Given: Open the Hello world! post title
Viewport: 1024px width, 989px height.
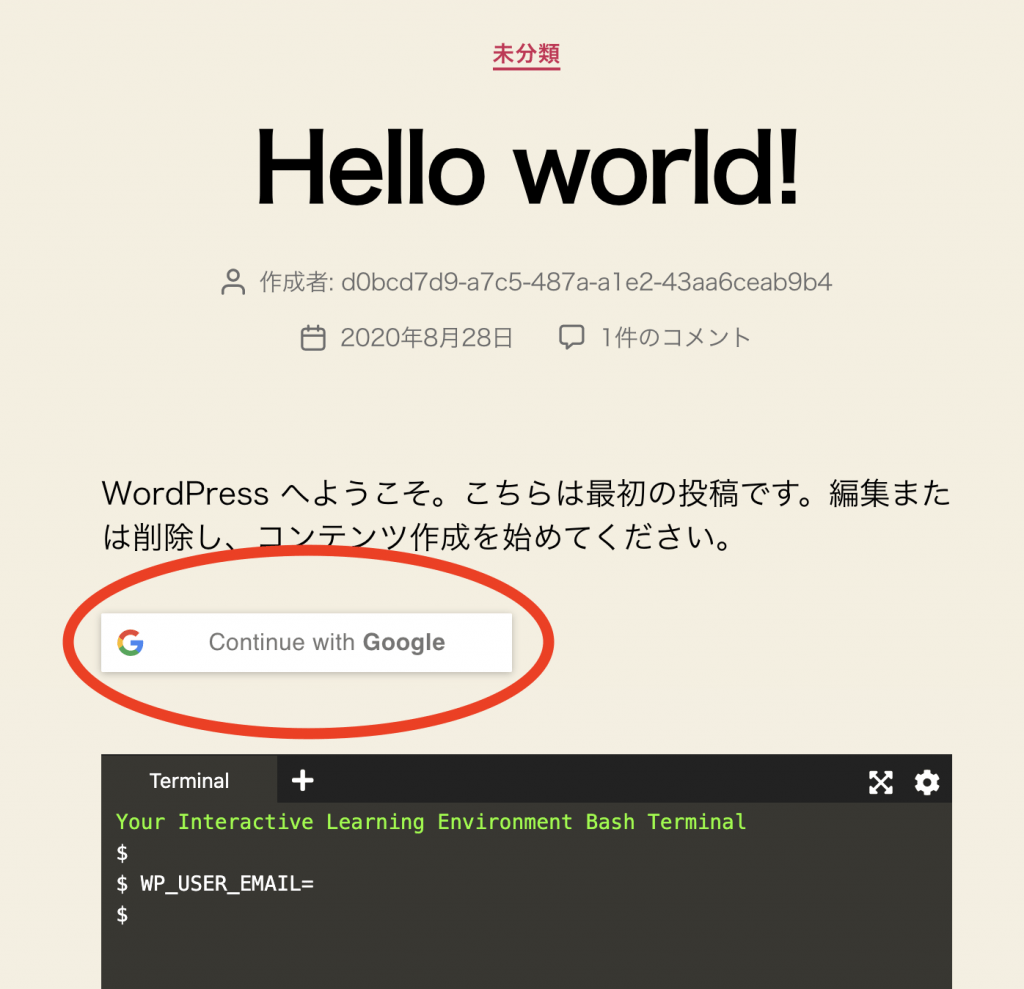Looking at the screenshot, I should tap(526, 167).
